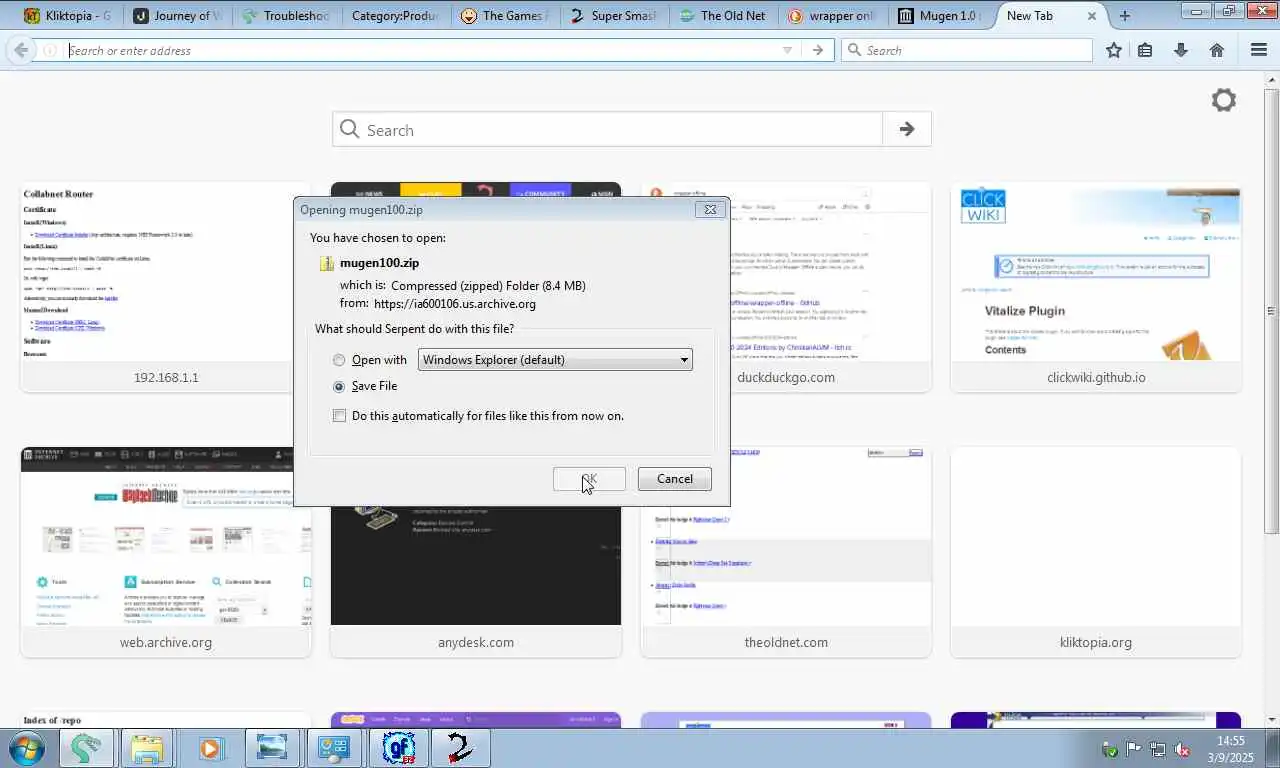Open the kliktopia.org tile

tap(1096, 553)
